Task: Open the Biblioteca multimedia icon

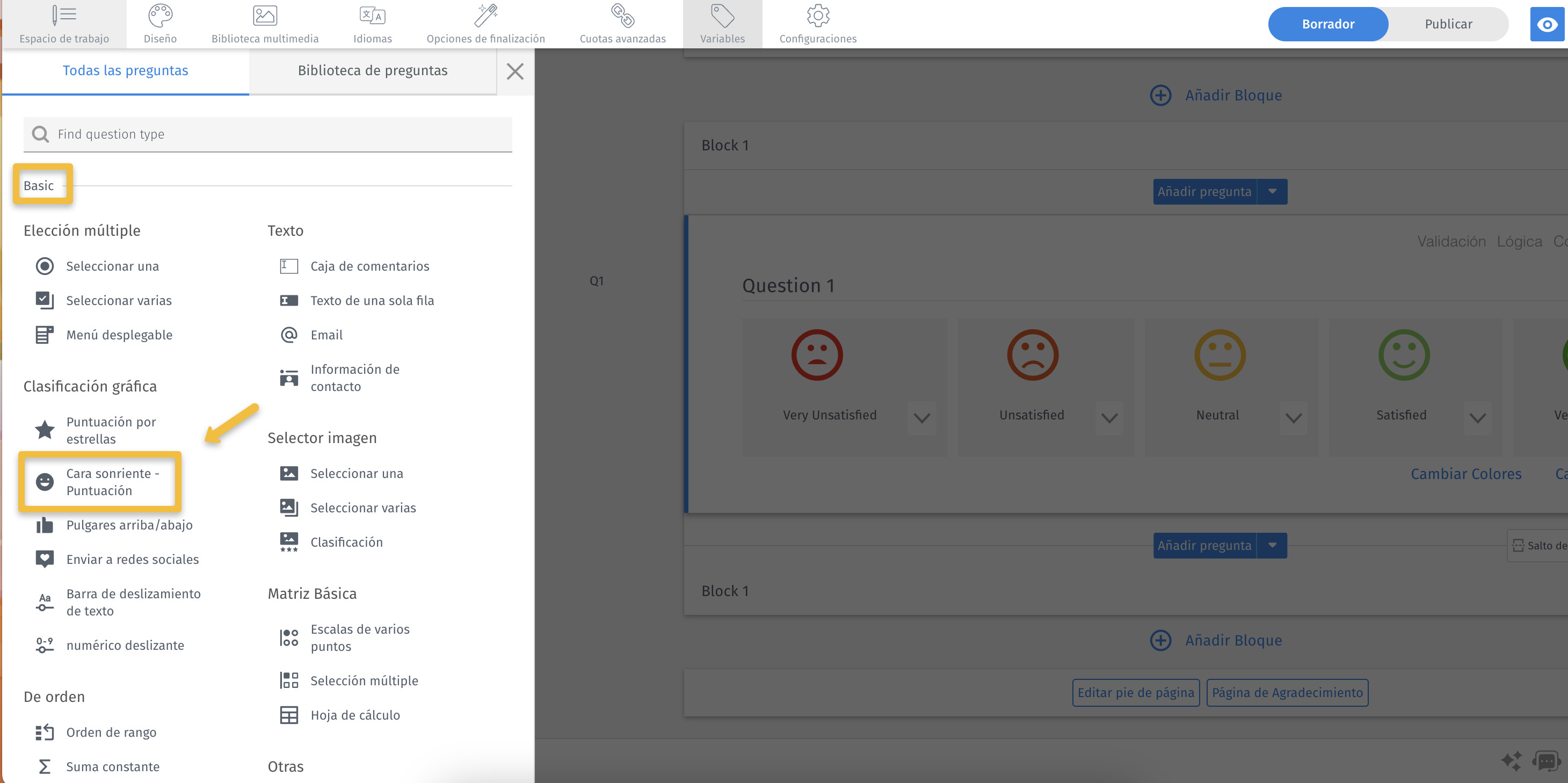Action: [x=265, y=17]
